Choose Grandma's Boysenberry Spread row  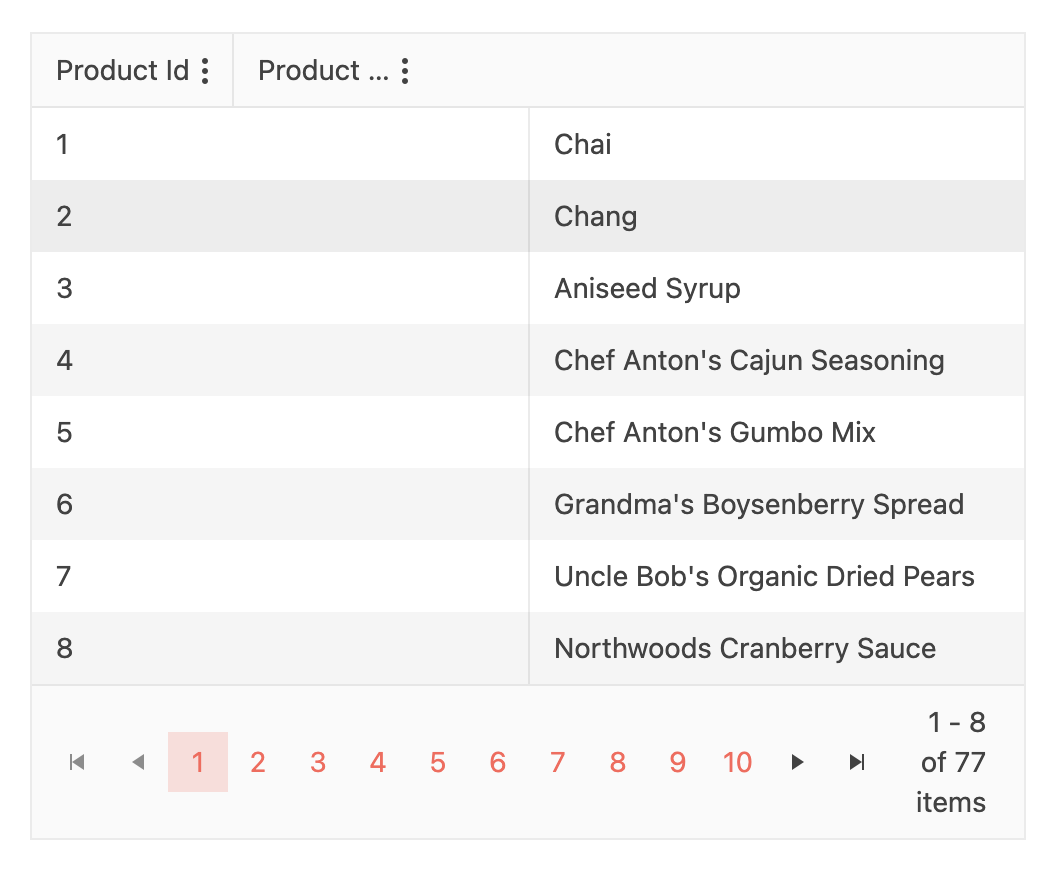click(x=759, y=505)
